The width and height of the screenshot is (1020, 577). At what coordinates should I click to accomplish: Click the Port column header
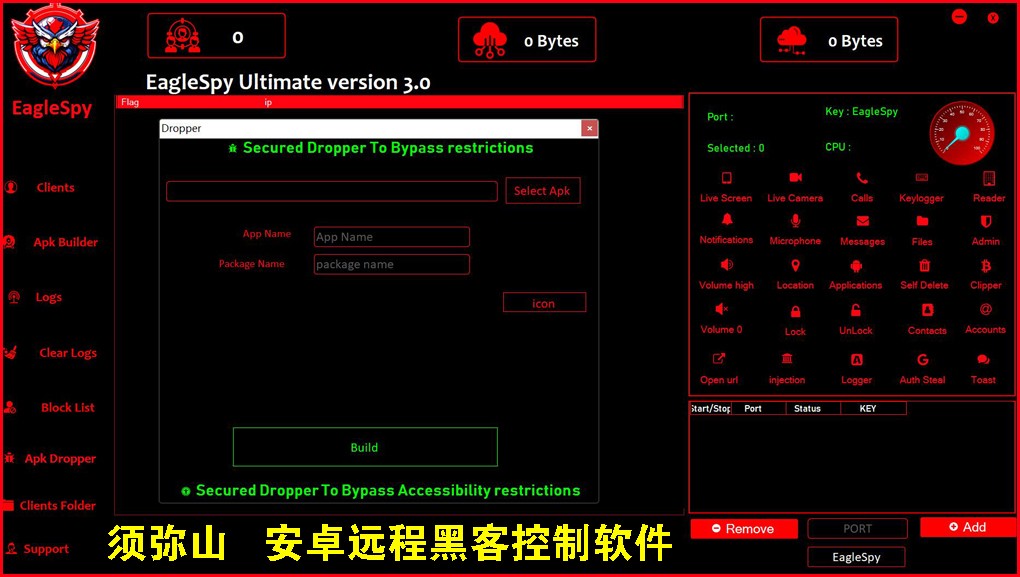758,409
